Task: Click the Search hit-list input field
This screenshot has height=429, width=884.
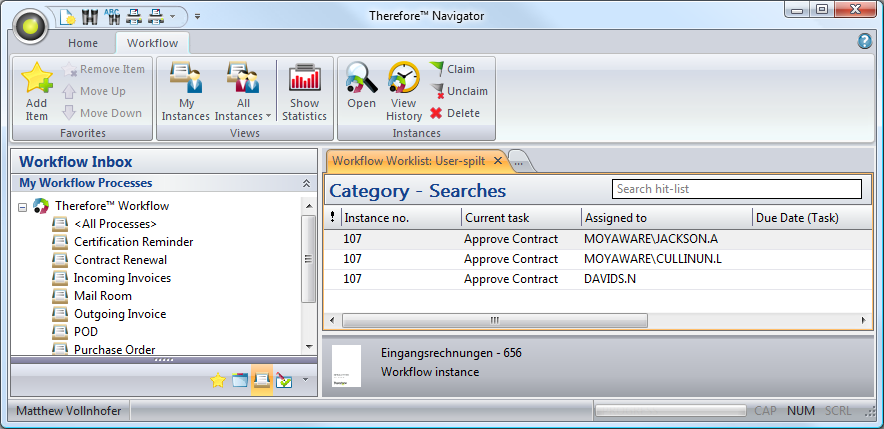Action: pos(737,189)
